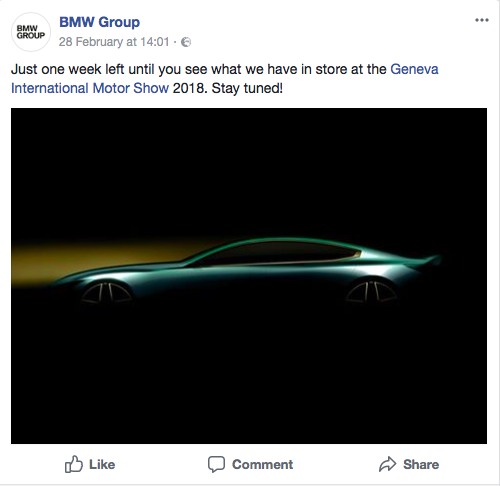Click the car's rear wheel in the photo
This screenshot has height=486, width=500.
pyautogui.click(x=371, y=292)
